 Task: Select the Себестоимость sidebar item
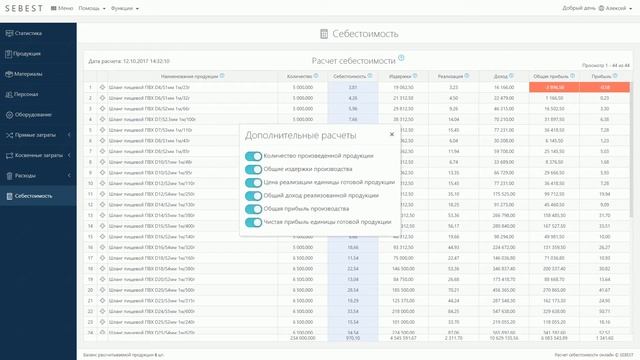38,196
